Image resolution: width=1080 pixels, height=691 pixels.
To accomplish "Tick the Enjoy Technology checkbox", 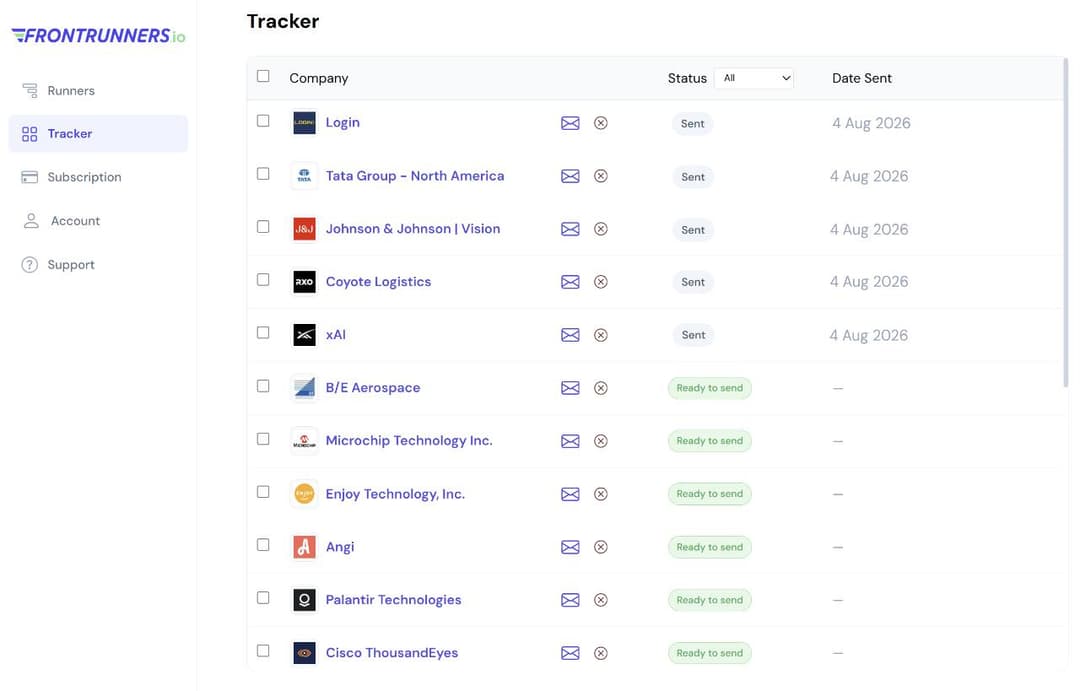I will [x=263, y=492].
